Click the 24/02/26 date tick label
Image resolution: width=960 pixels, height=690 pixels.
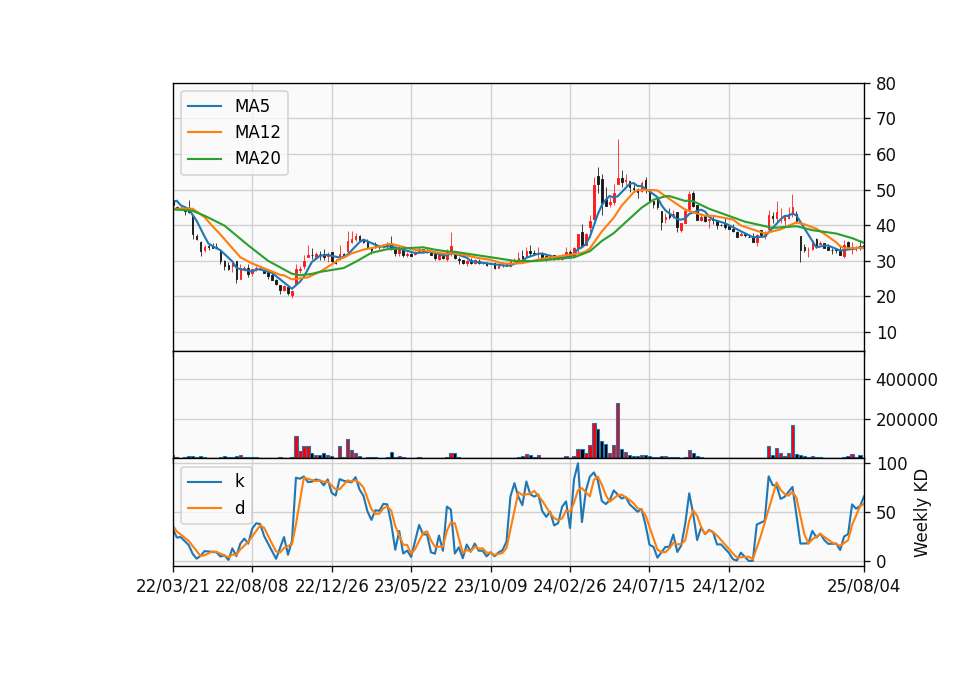click(x=569, y=586)
